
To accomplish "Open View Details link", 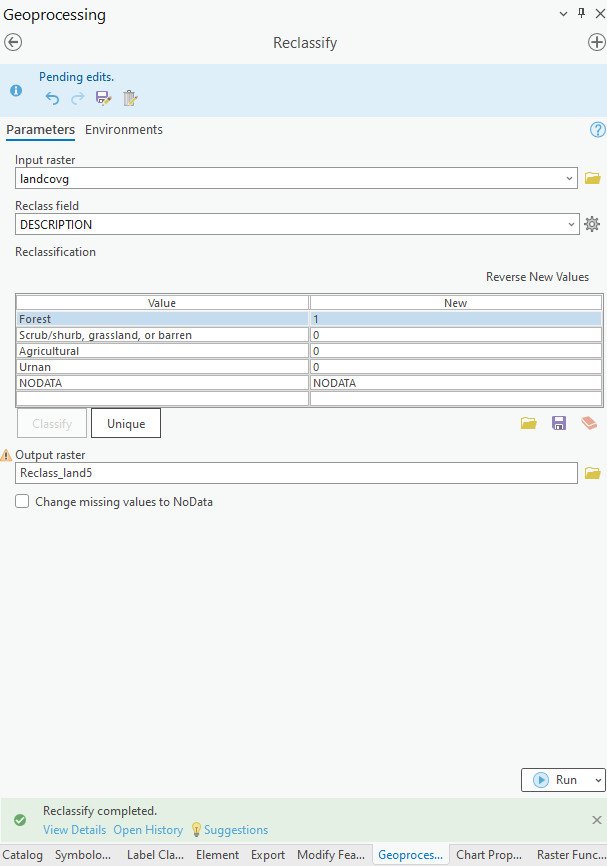I will 75,830.
